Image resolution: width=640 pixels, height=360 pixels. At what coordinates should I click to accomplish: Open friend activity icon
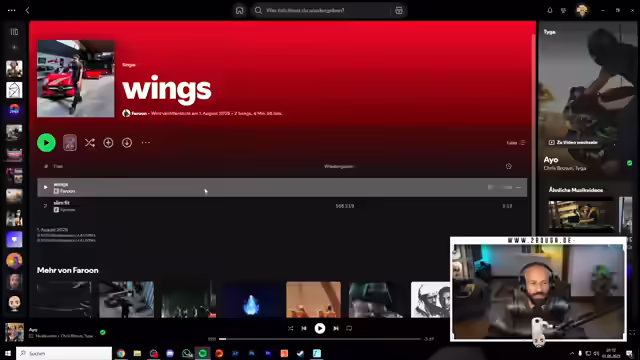[564, 11]
